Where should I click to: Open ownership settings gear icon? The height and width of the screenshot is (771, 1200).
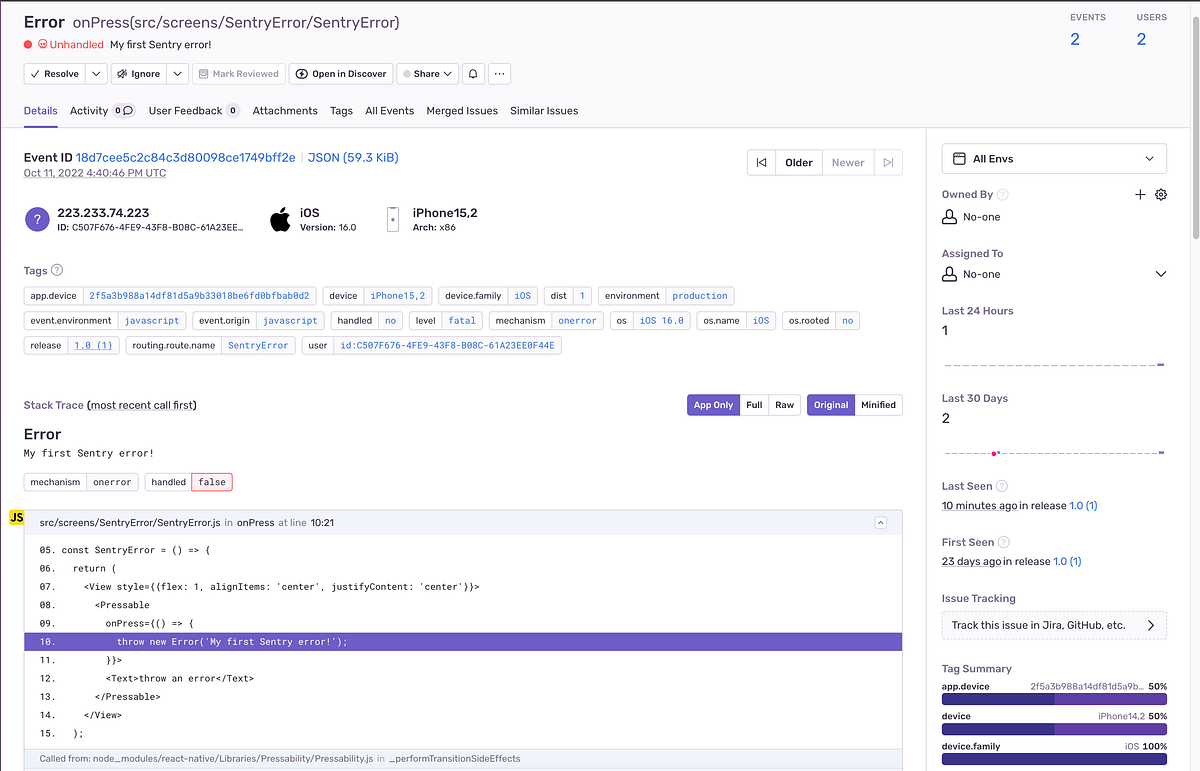click(1161, 194)
